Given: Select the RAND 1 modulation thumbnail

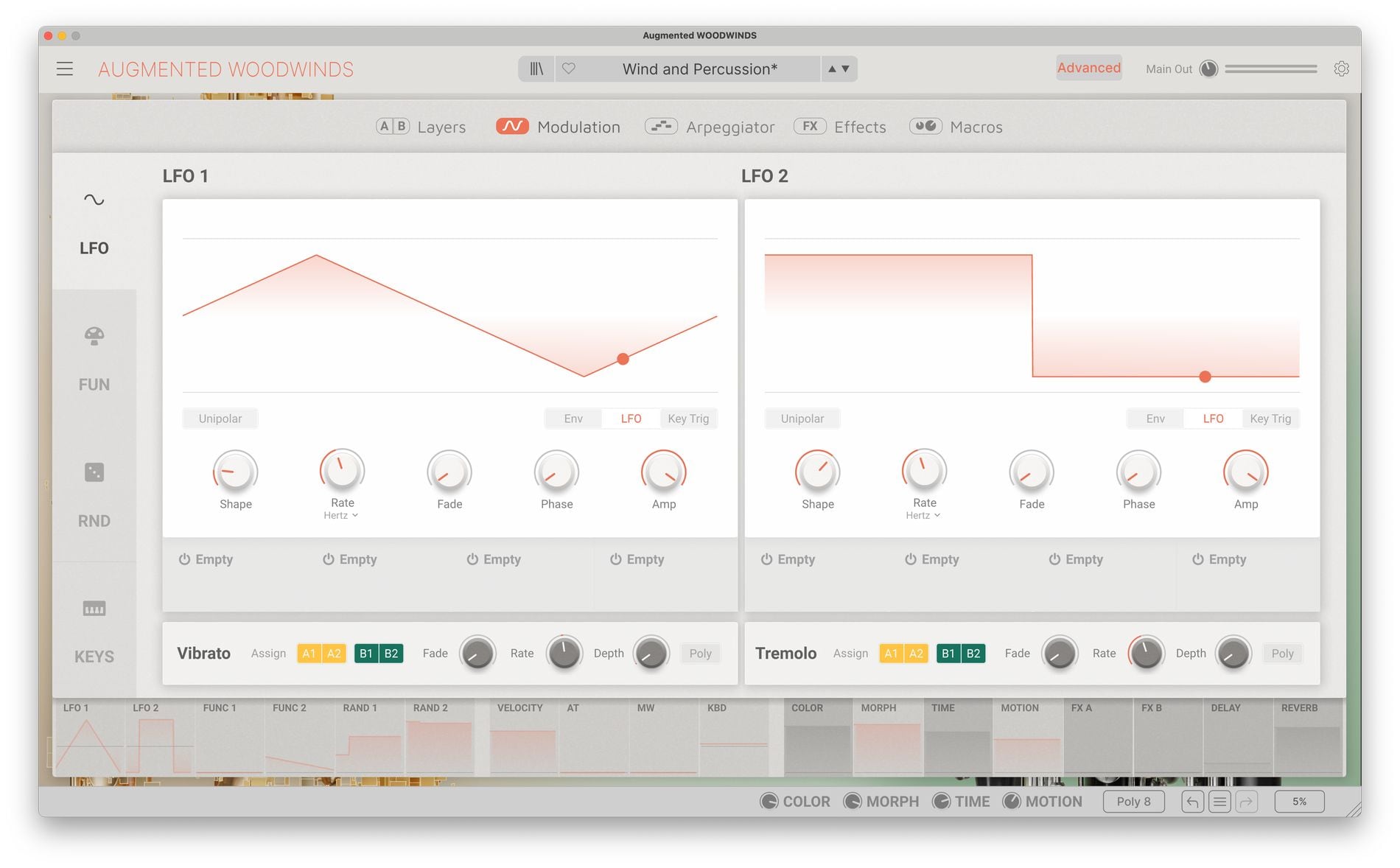Looking at the screenshot, I should (370, 737).
